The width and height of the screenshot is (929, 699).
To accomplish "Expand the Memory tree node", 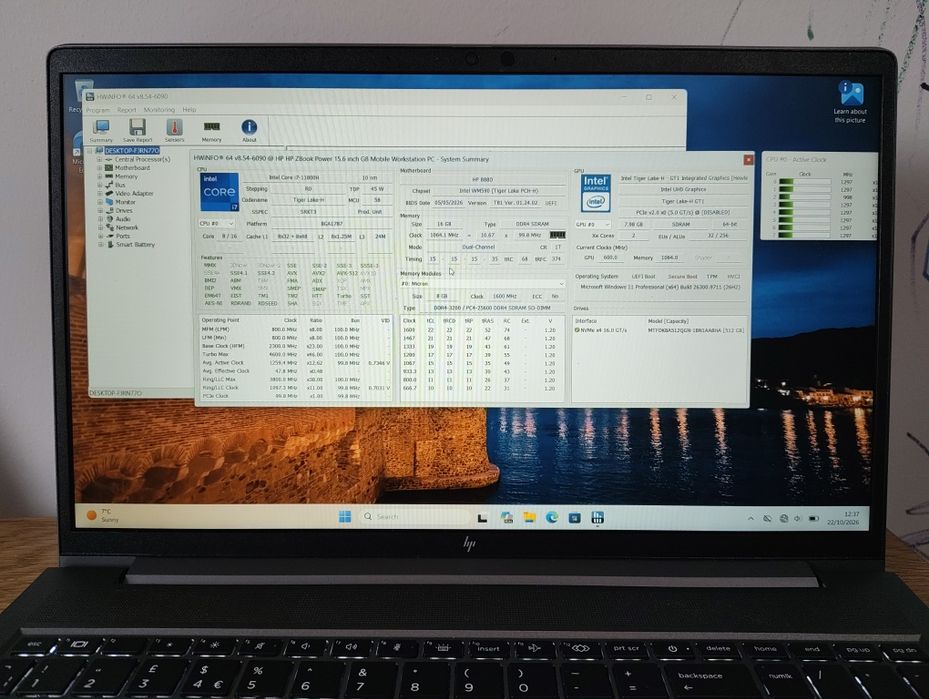I will point(100,177).
